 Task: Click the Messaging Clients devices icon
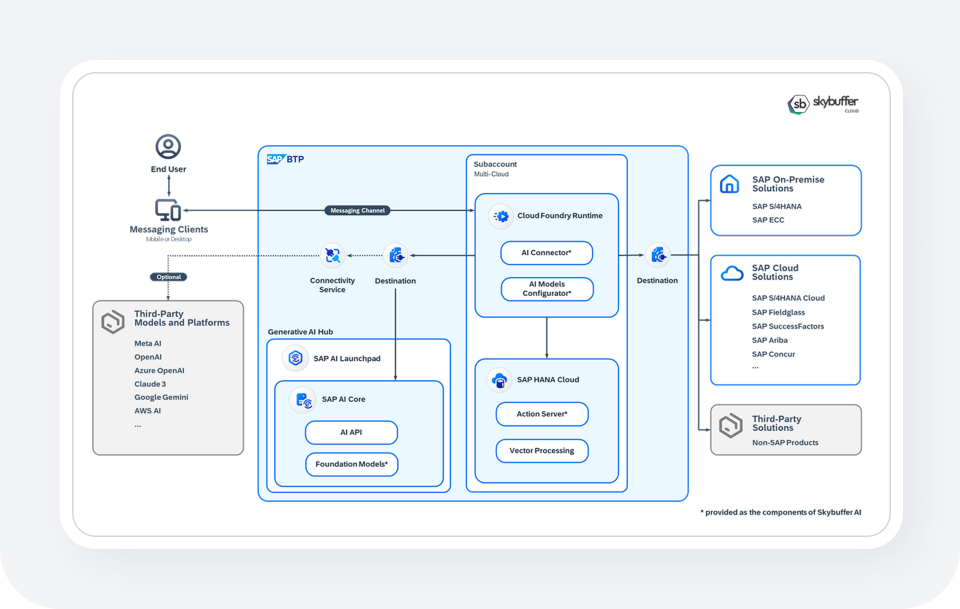168,211
